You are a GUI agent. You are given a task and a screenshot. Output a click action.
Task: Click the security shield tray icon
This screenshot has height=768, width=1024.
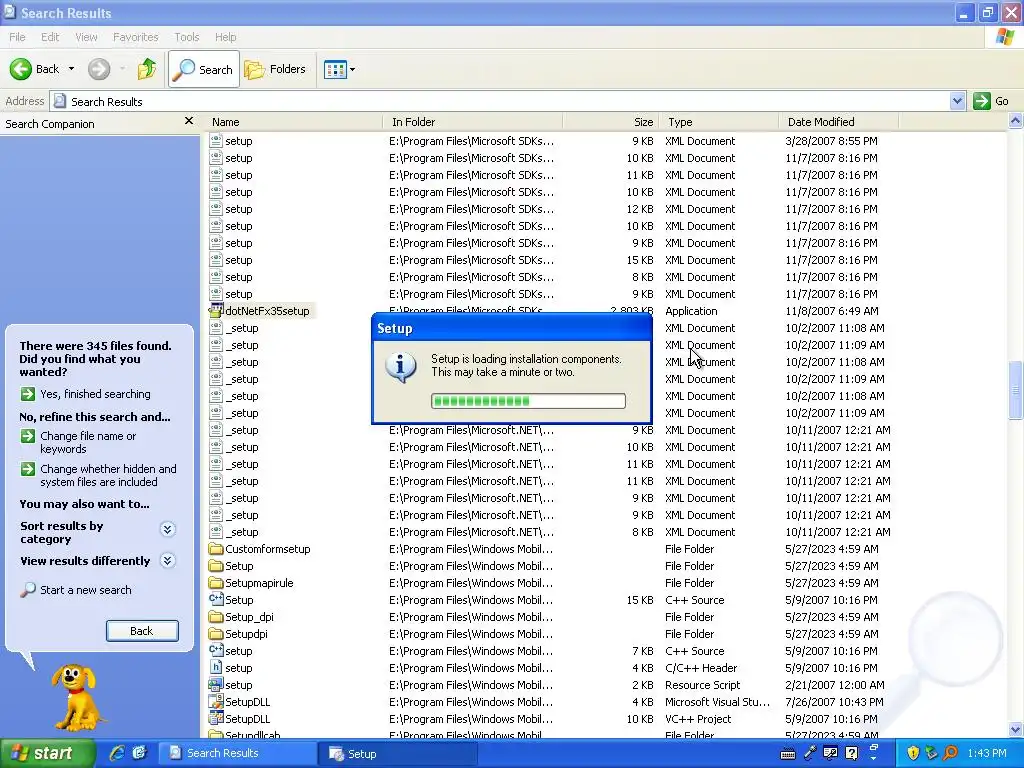(x=913, y=753)
